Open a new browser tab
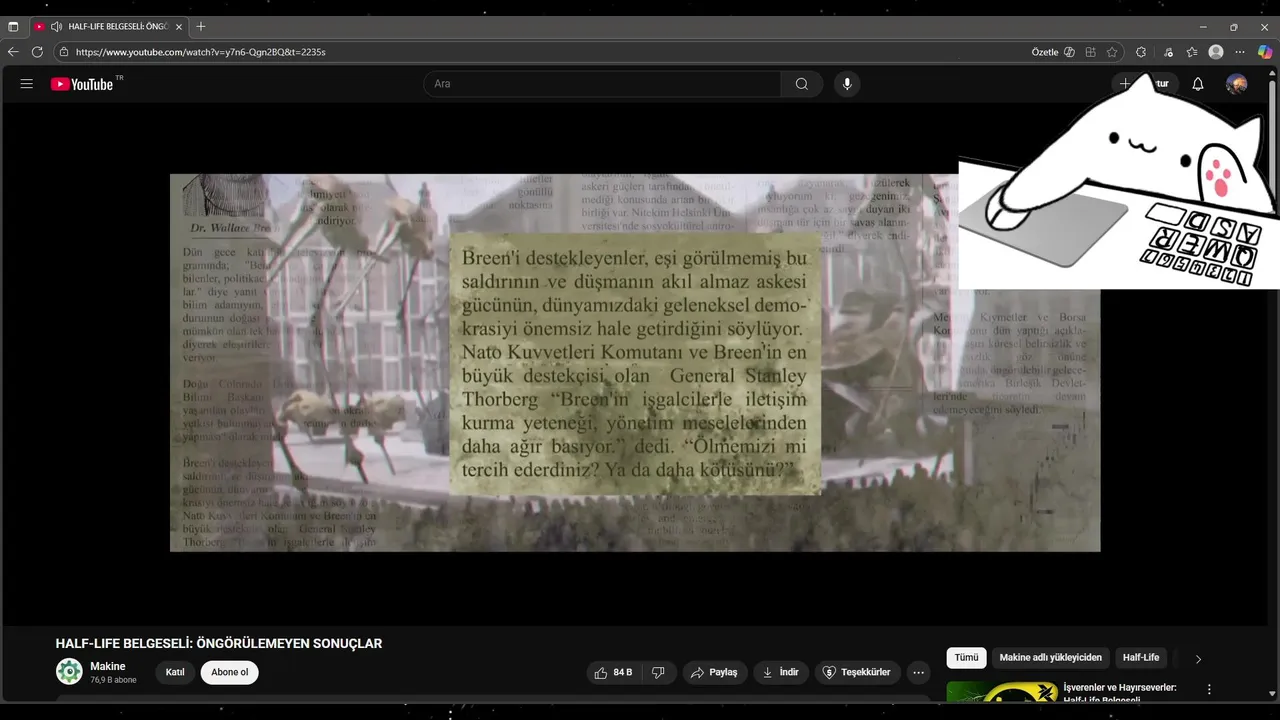This screenshot has height=720, width=1280. (x=201, y=27)
